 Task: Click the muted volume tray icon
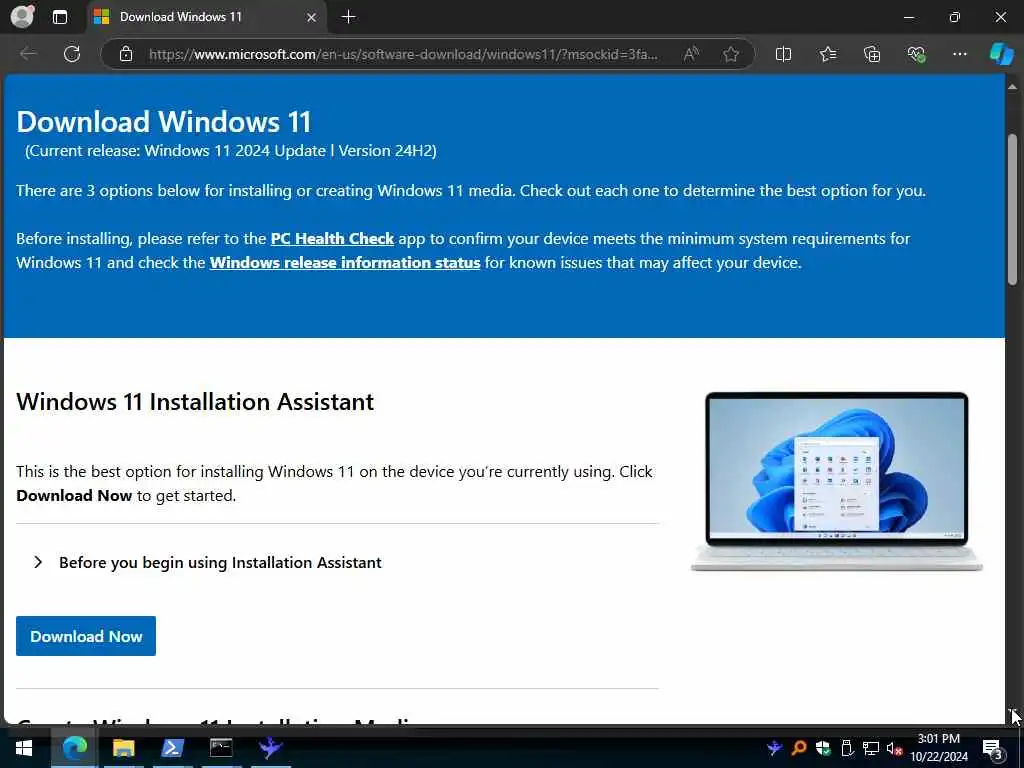pos(894,748)
